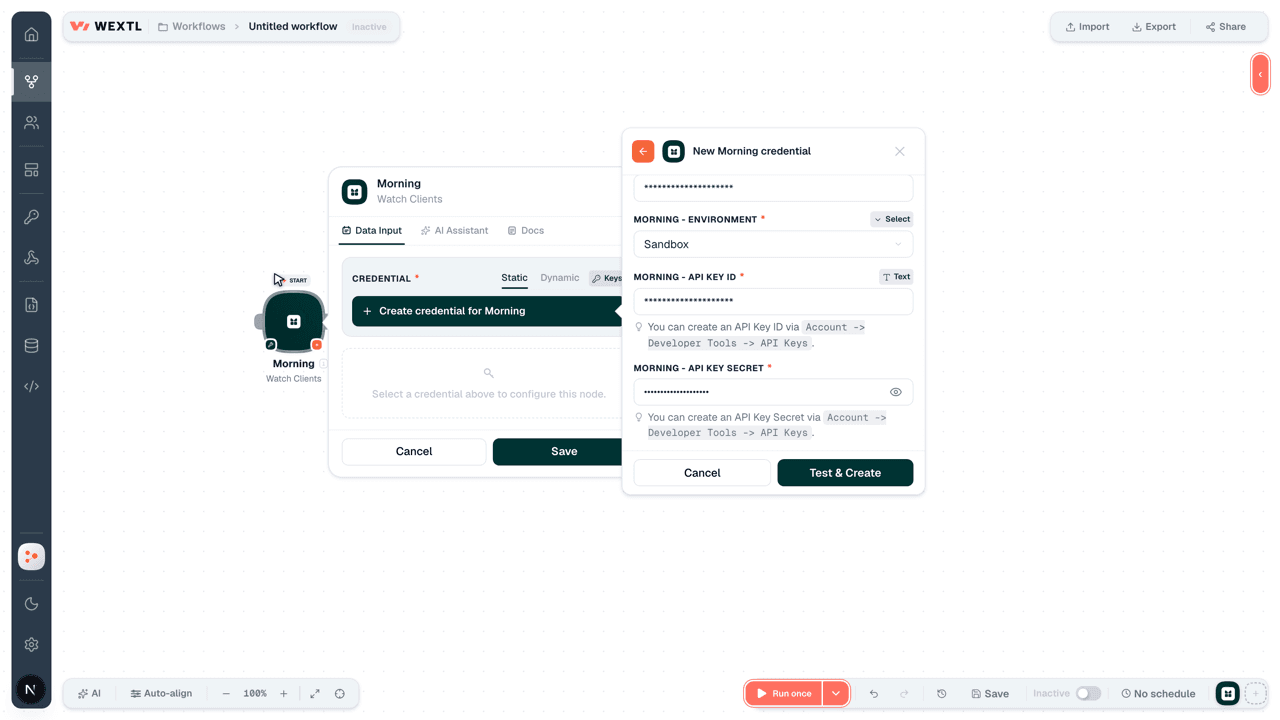Click the center canvas target icon
Screen dimensions: 1280x720
340,694
